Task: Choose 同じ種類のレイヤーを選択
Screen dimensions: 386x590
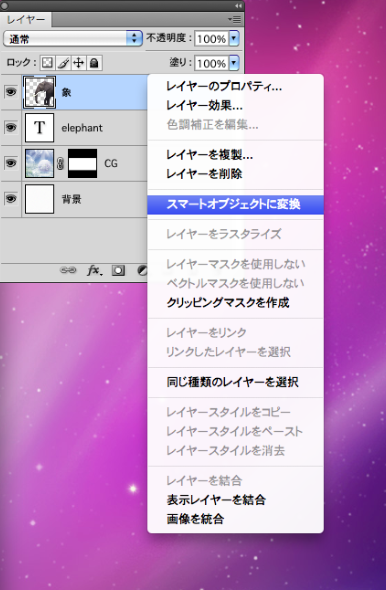Action: 235,382
